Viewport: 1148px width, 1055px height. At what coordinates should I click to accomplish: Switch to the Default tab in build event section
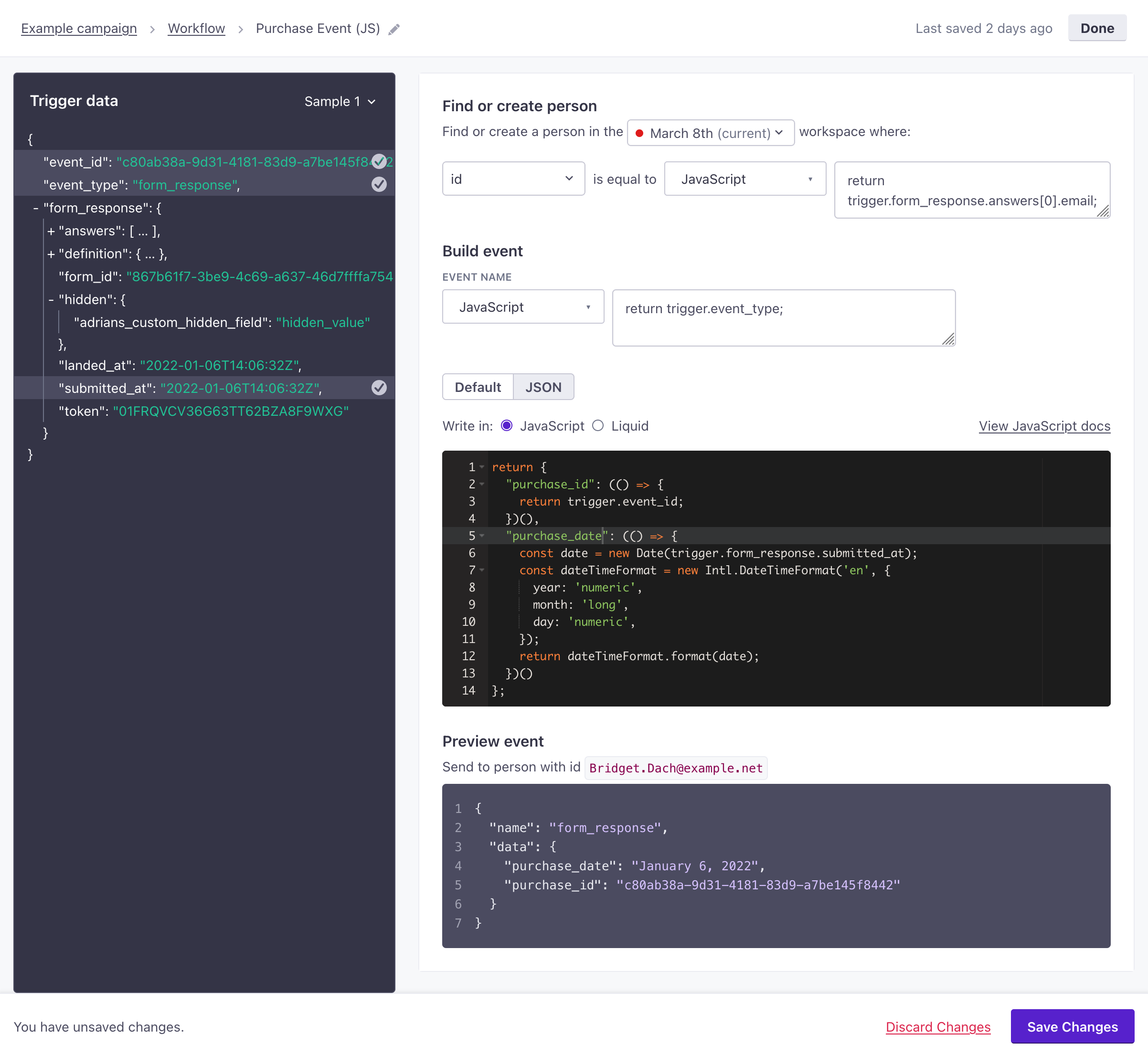tap(477, 387)
